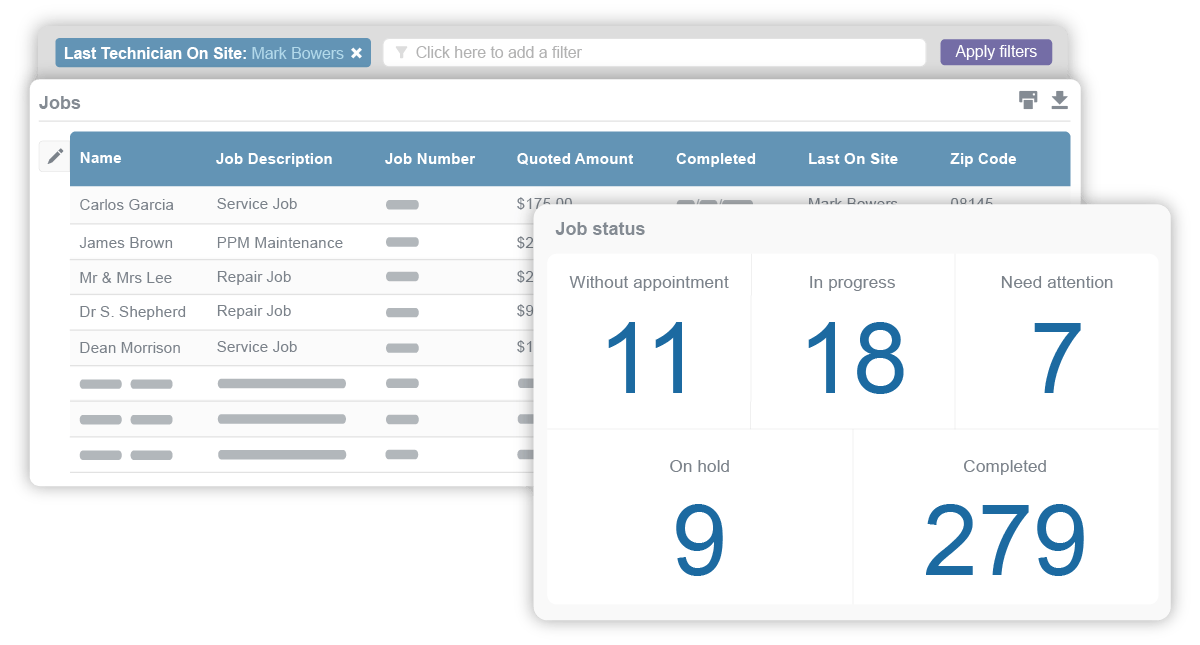Click the Zip Code column header
Viewport: 1200px width, 645px height.
tap(983, 159)
